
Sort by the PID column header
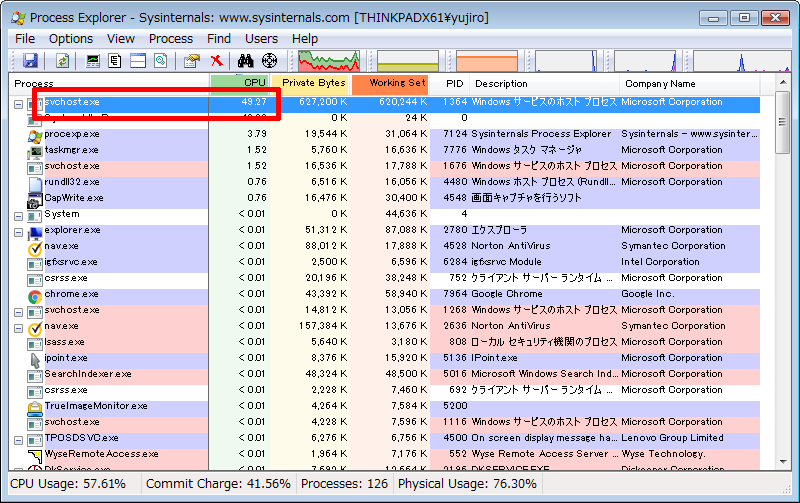click(449, 84)
